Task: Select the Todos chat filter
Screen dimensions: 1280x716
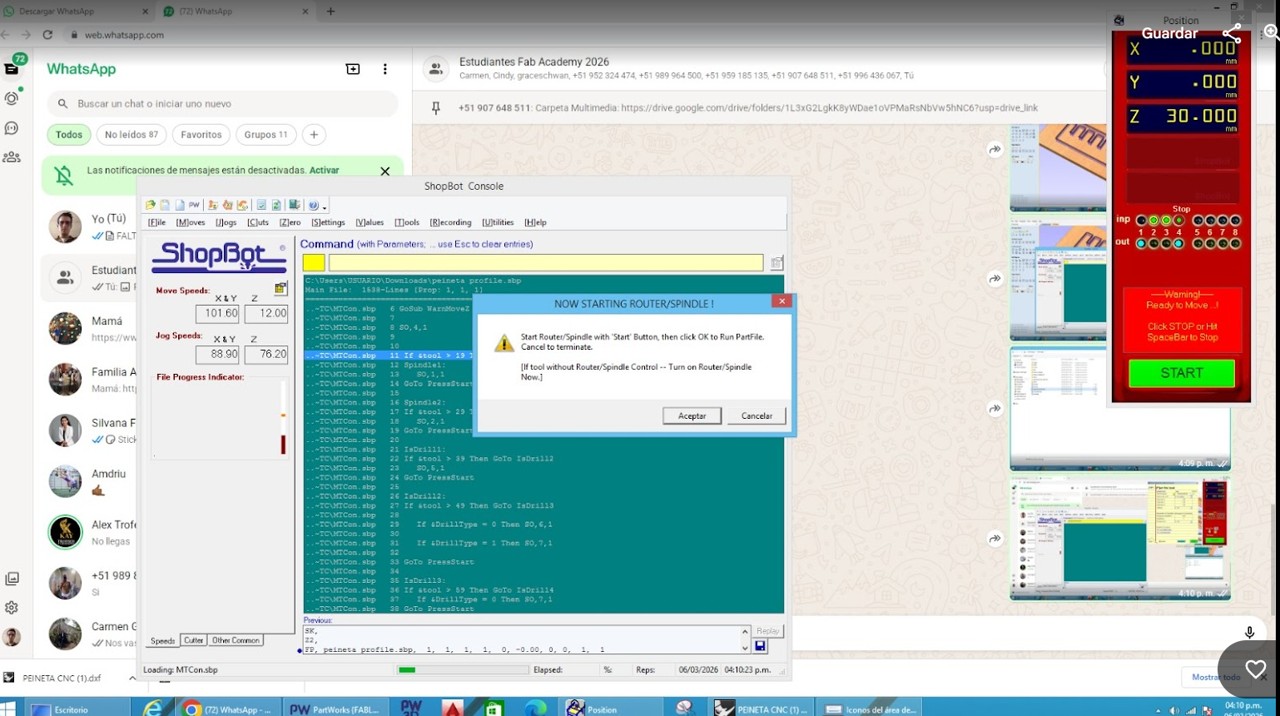Action: point(69,134)
